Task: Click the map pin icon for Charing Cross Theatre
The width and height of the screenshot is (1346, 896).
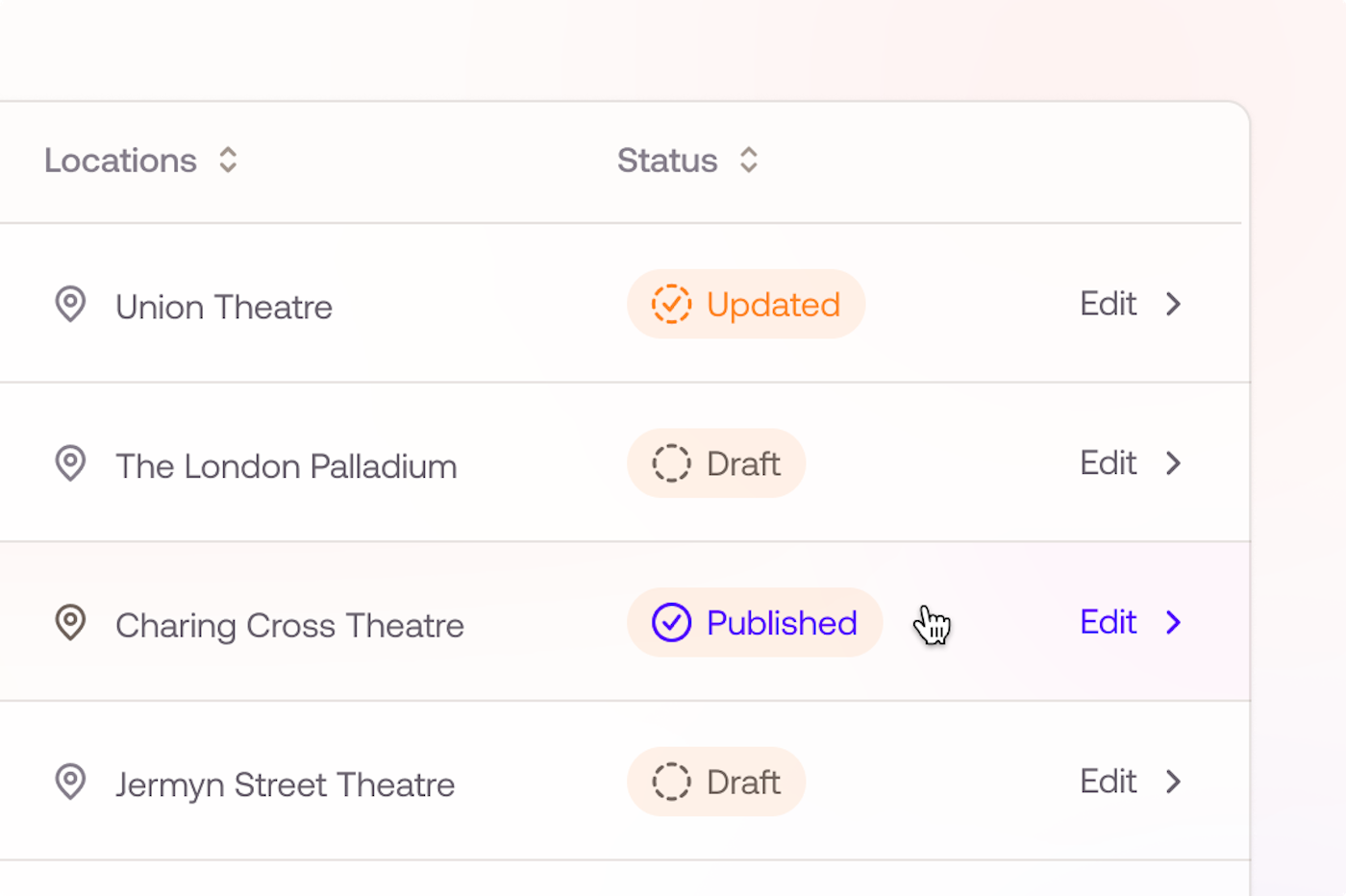Action: (70, 623)
